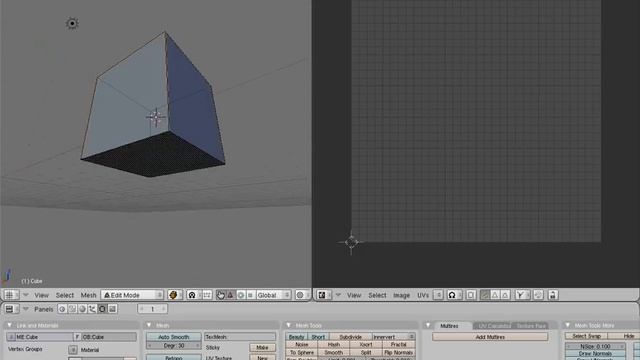This screenshot has width=640, height=360.
Task: Switch to Editing context icon in Panels
Action: click(x=102, y=309)
